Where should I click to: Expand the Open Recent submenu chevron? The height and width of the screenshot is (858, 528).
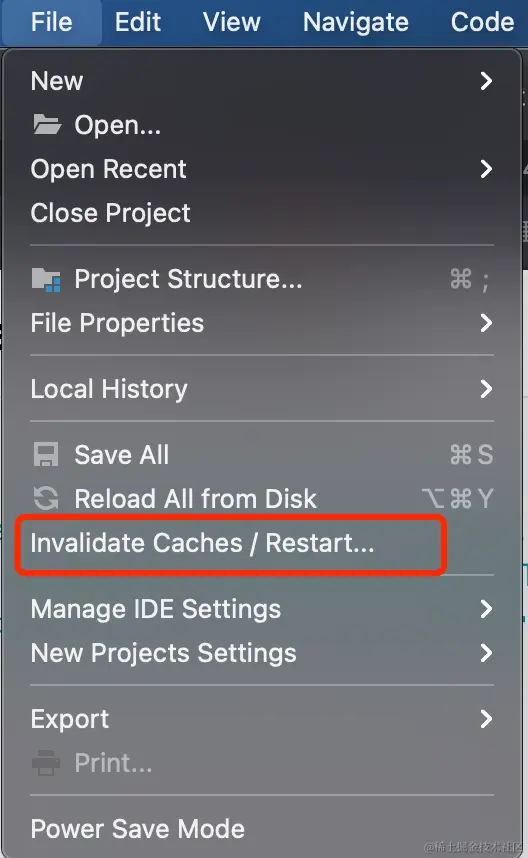coord(486,169)
